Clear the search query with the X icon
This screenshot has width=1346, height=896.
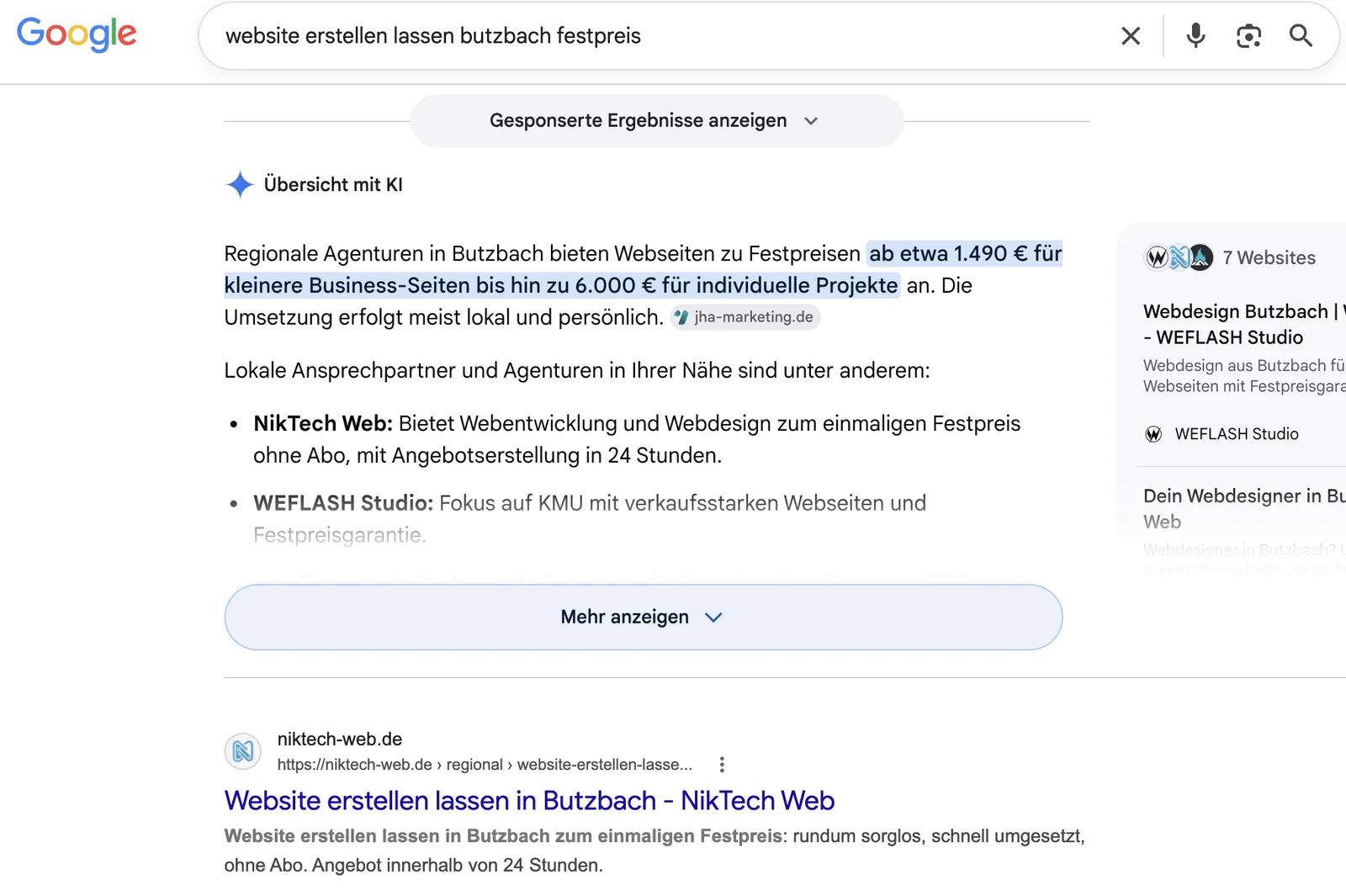[x=1131, y=35]
